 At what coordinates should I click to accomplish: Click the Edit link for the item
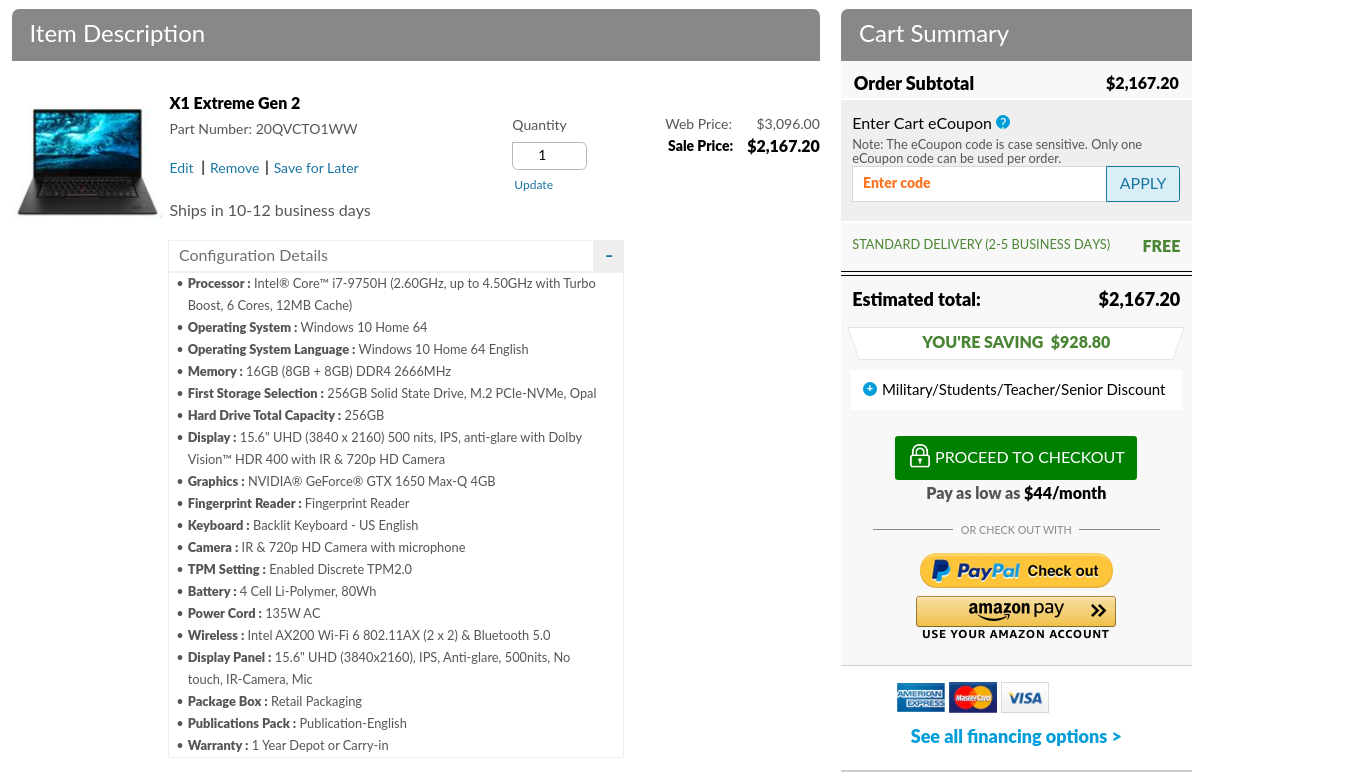[181, 168]
